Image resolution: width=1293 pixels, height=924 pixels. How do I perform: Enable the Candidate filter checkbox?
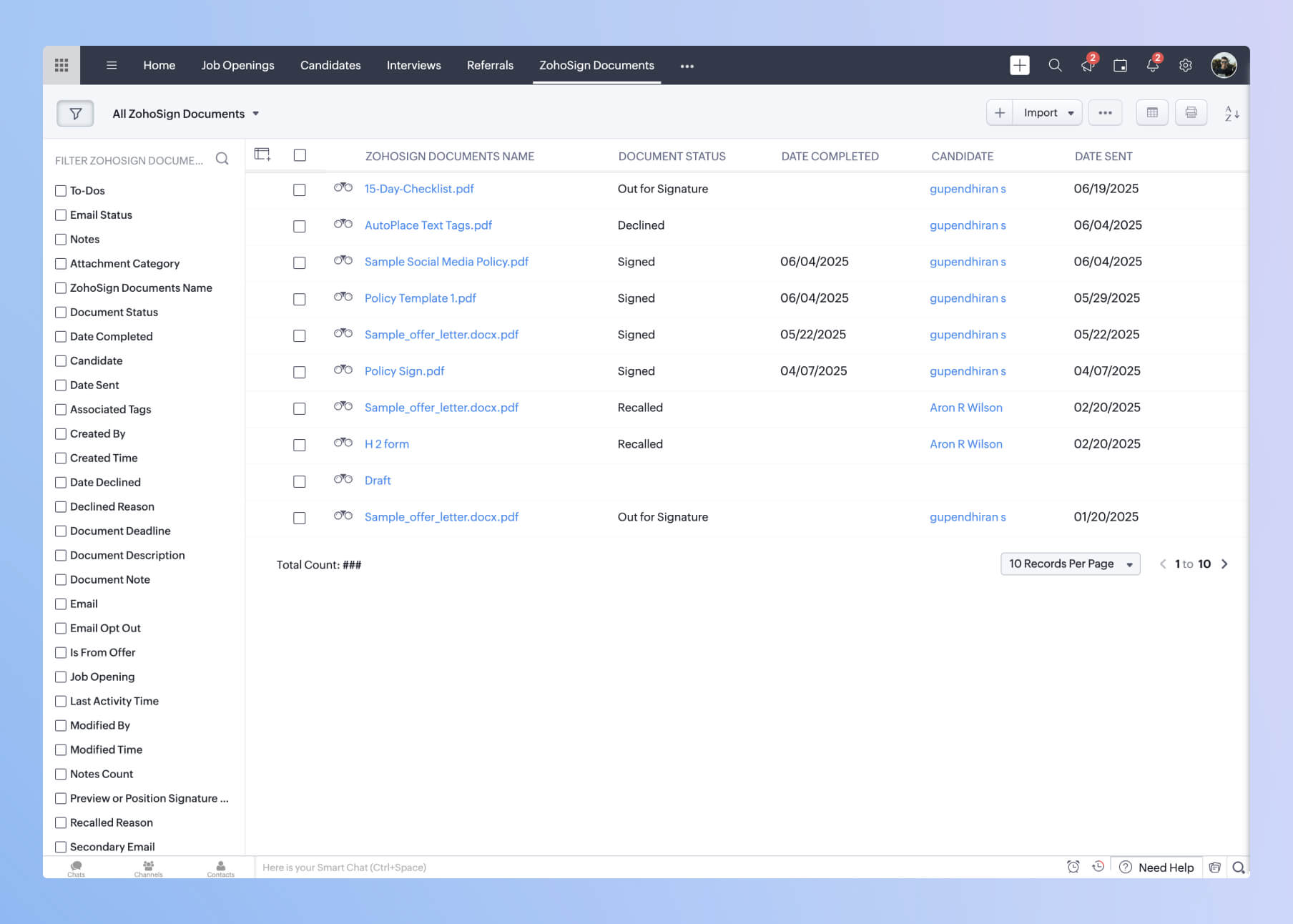61,361
